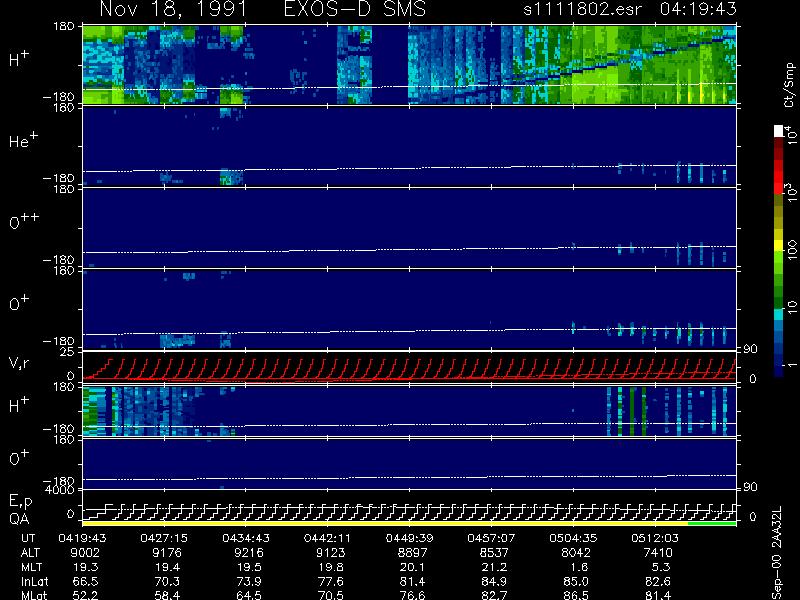Select the He+ panel label

coord(23,140)
